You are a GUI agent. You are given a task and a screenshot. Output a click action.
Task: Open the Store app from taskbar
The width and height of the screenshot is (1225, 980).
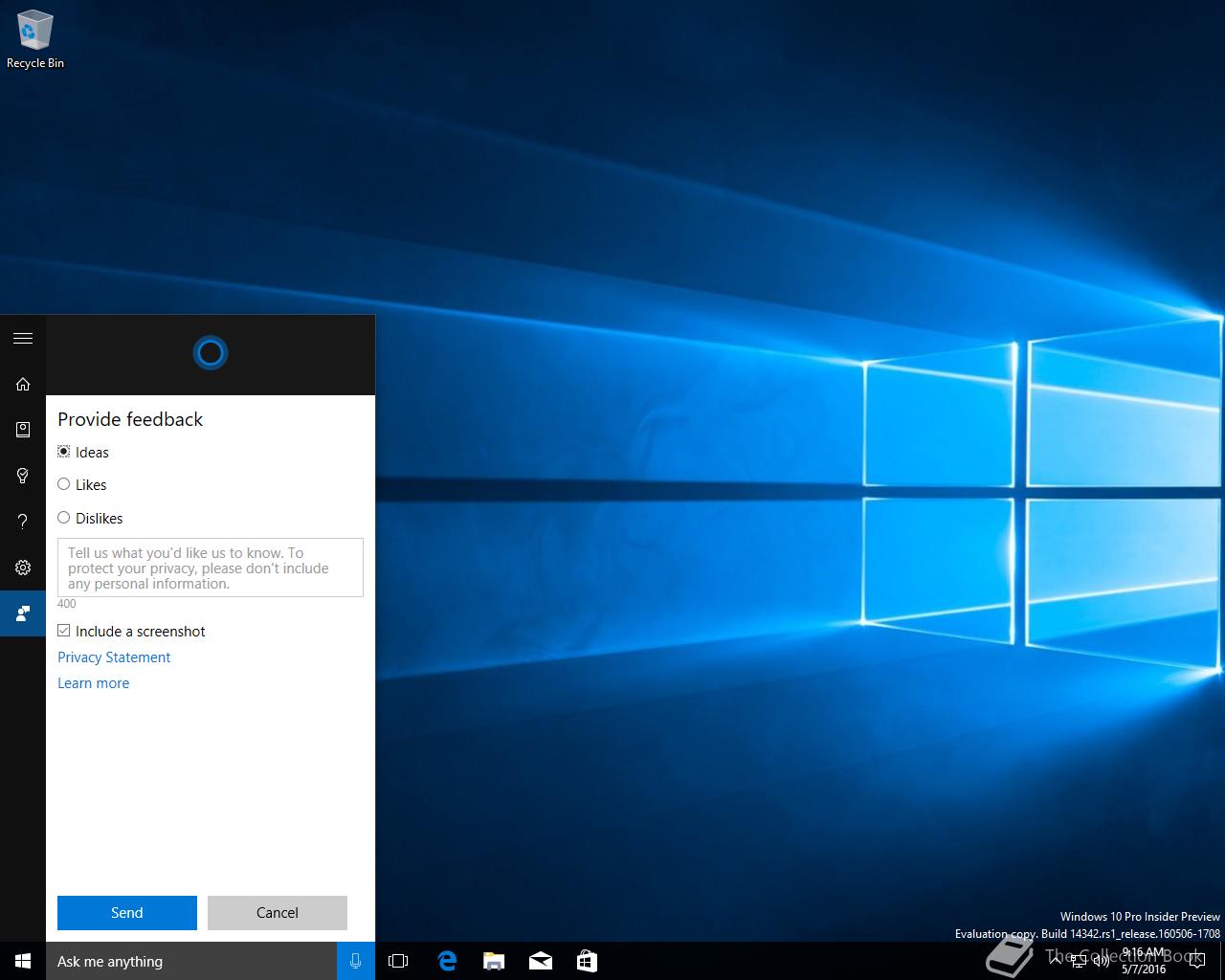tap(587, 961)
